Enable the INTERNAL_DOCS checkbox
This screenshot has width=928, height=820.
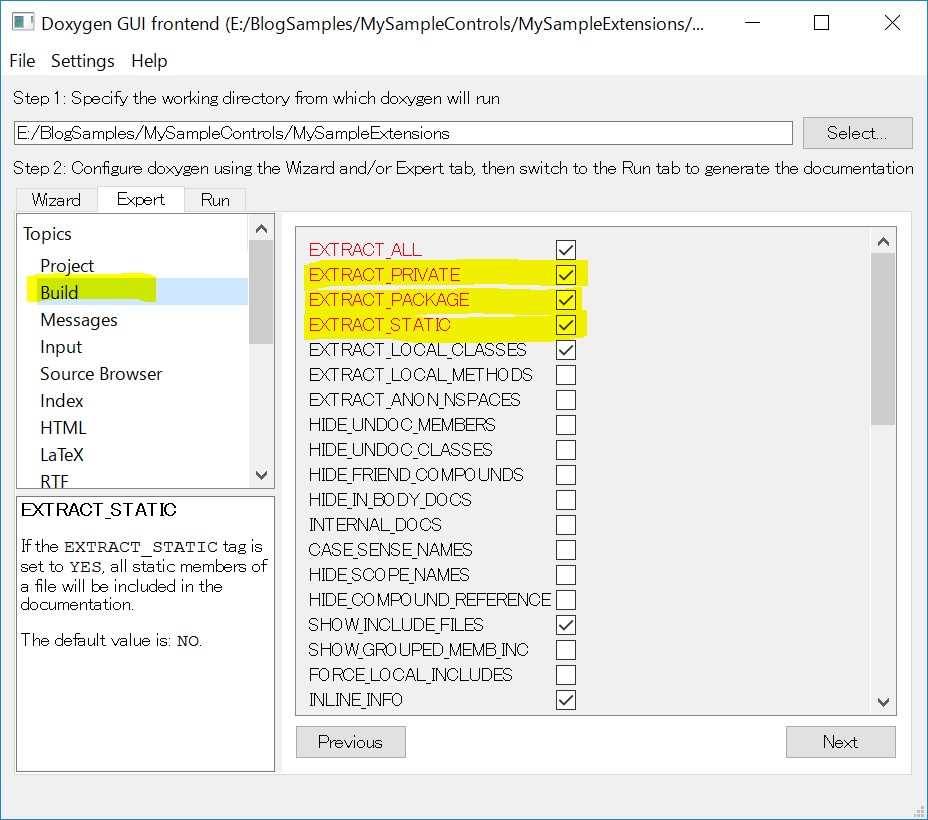point(566,525)
